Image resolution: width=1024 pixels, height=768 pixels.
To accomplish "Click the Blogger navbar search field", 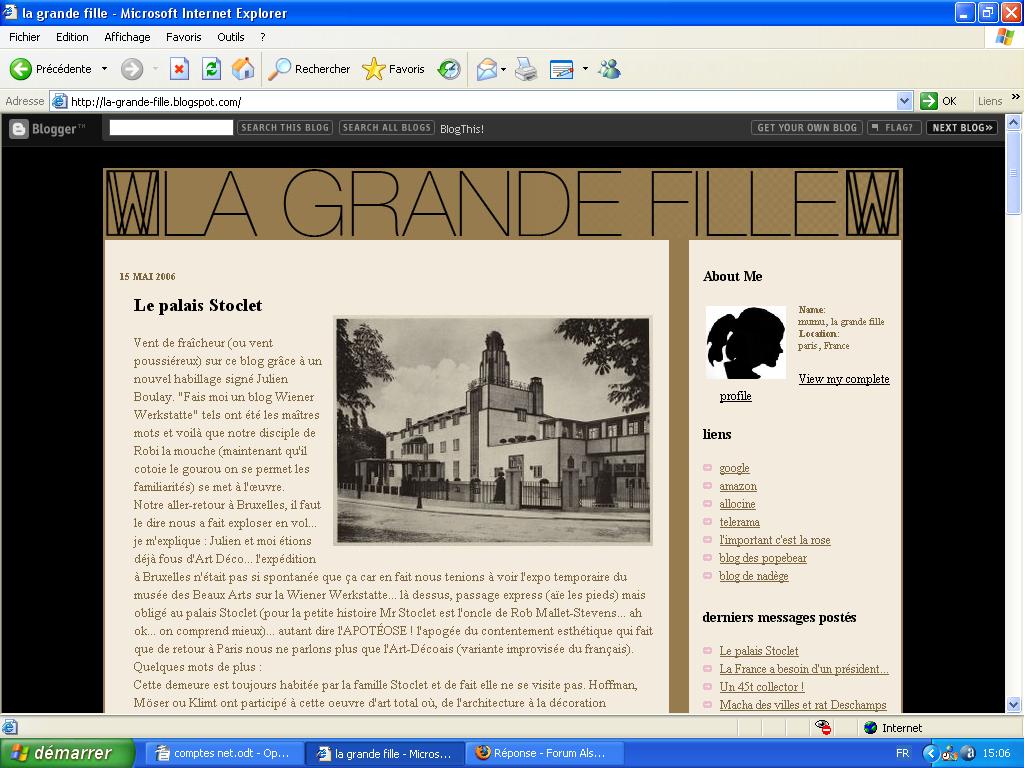I will [171, 127].
